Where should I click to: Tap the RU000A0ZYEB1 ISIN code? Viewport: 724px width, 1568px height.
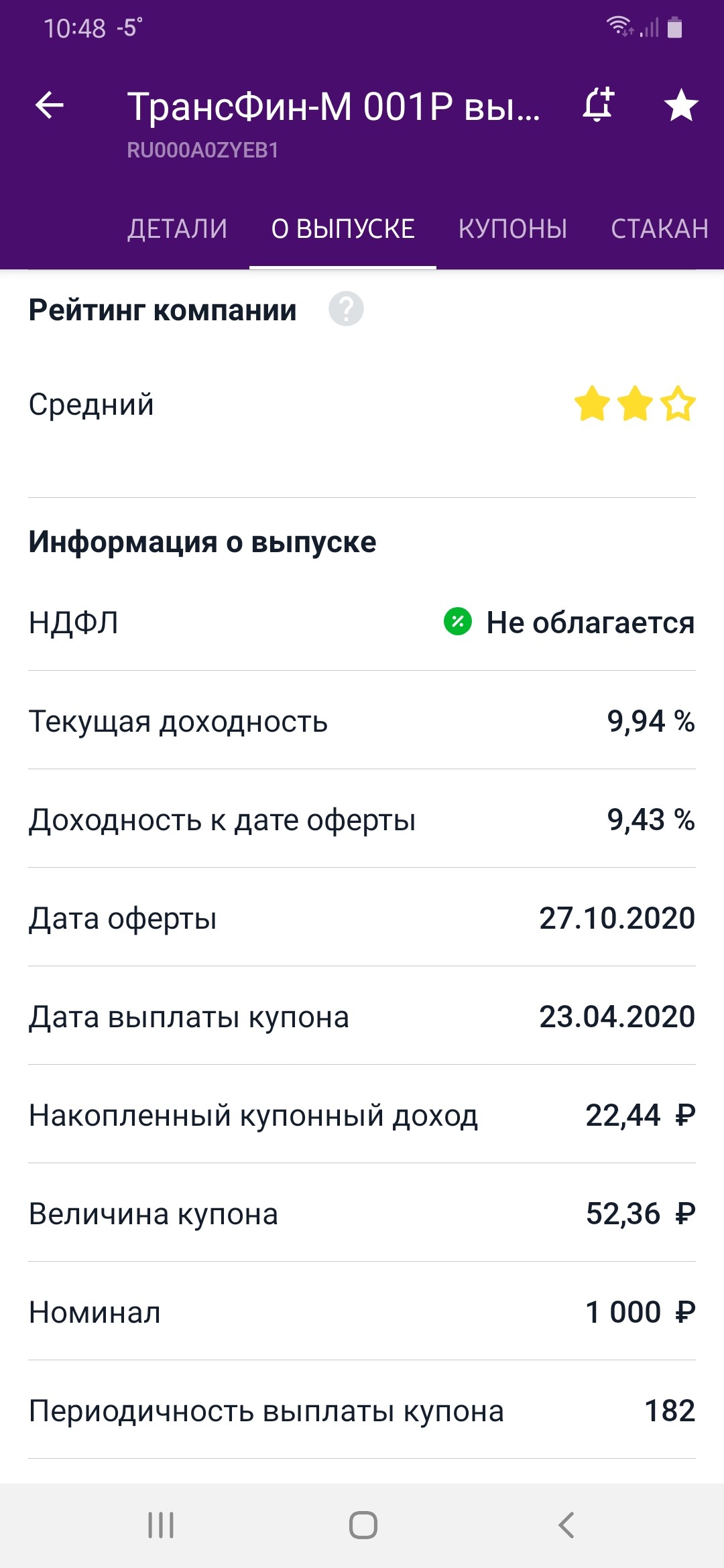pos(202,150)
